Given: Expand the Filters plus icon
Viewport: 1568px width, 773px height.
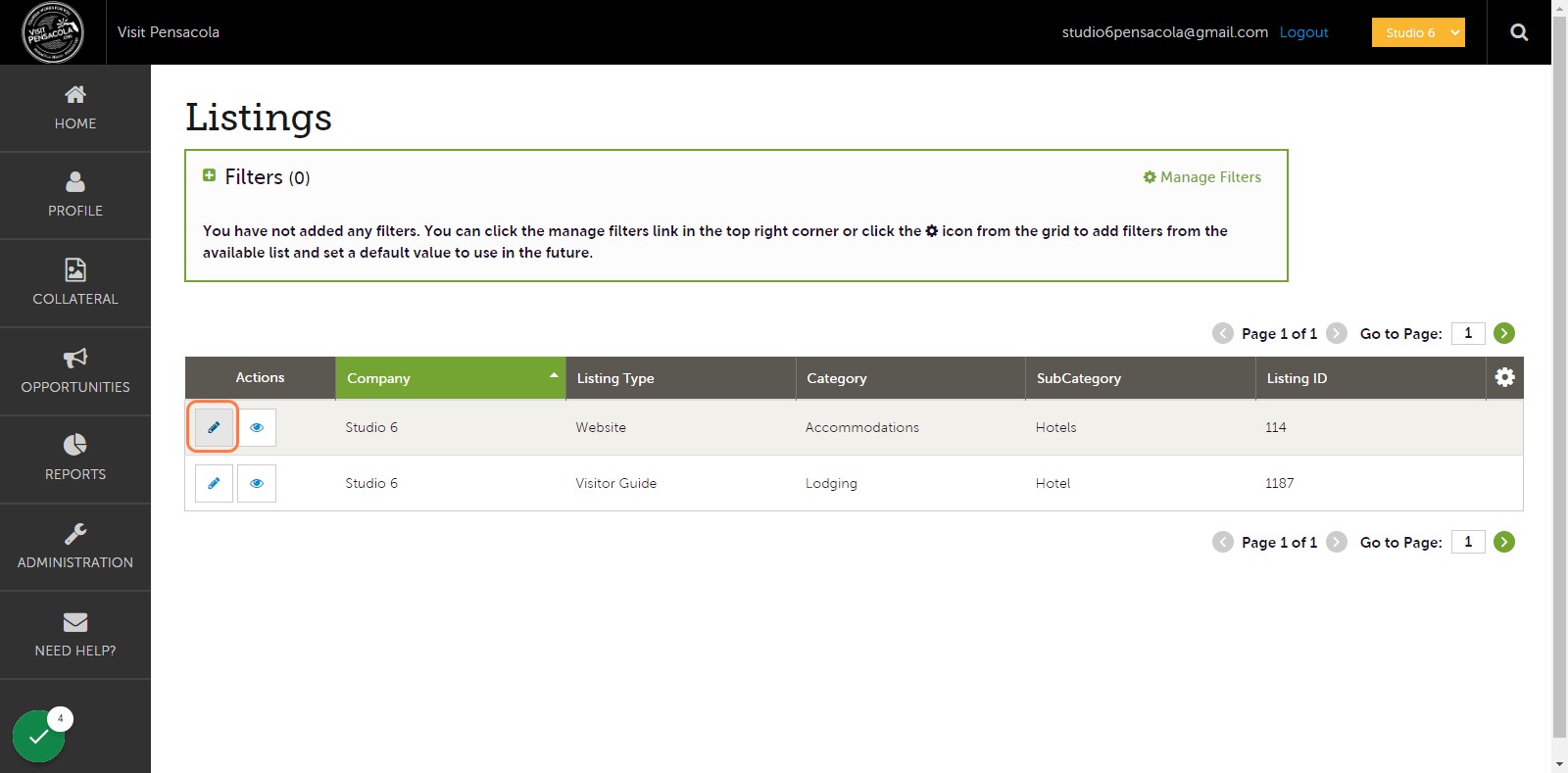Looking at the screenshot, I should pos(209,175).
